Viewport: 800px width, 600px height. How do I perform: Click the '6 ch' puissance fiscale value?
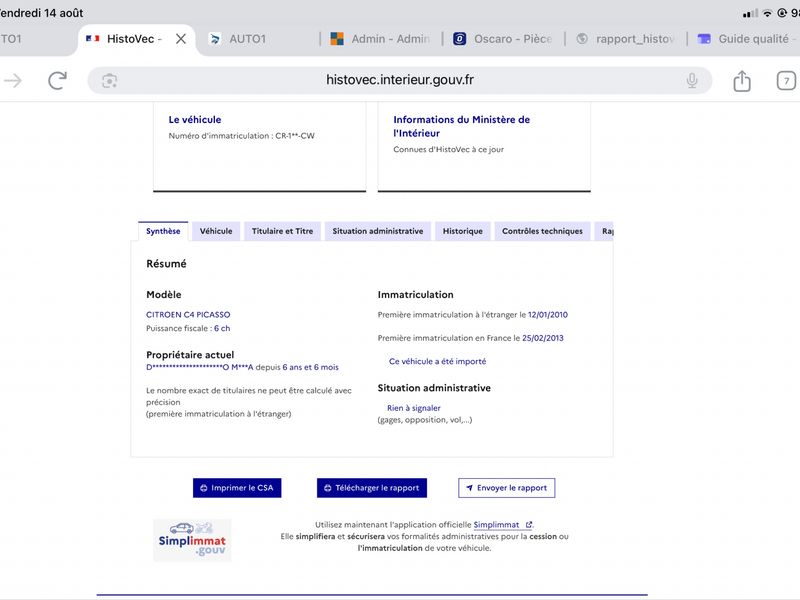tap(222, 329)
